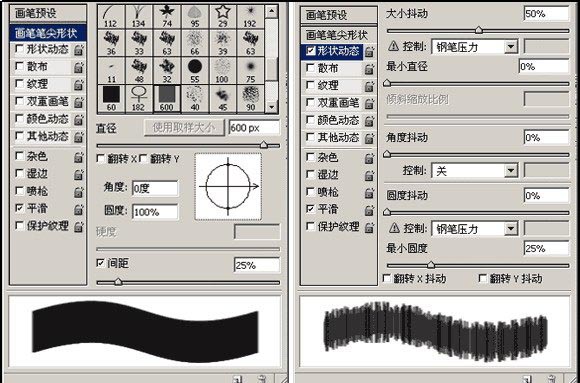Click the brush angle circle preview
Screen dimensions: 580x383
tap(228, 187)
